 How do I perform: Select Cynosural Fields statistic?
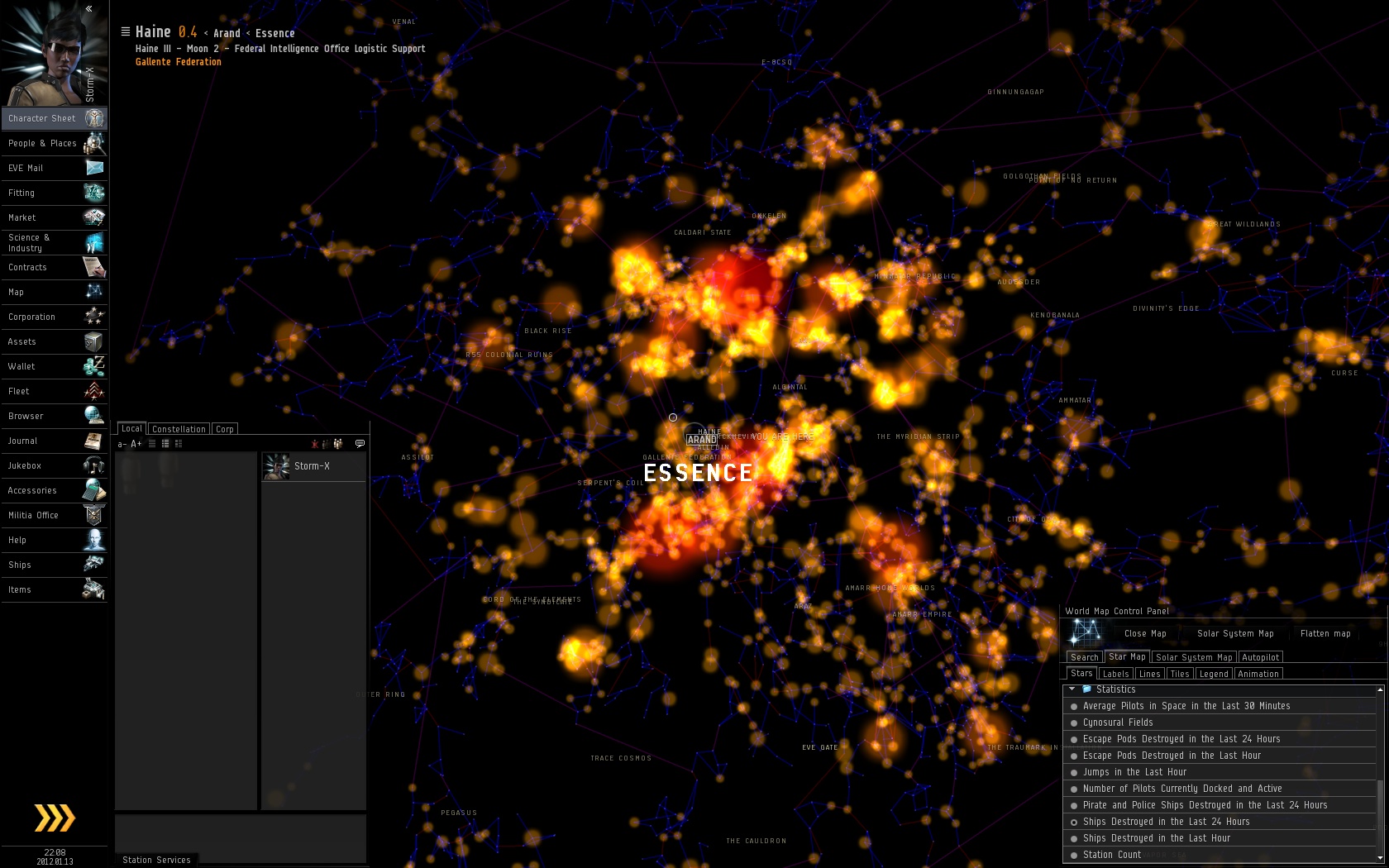(1220, 723)
